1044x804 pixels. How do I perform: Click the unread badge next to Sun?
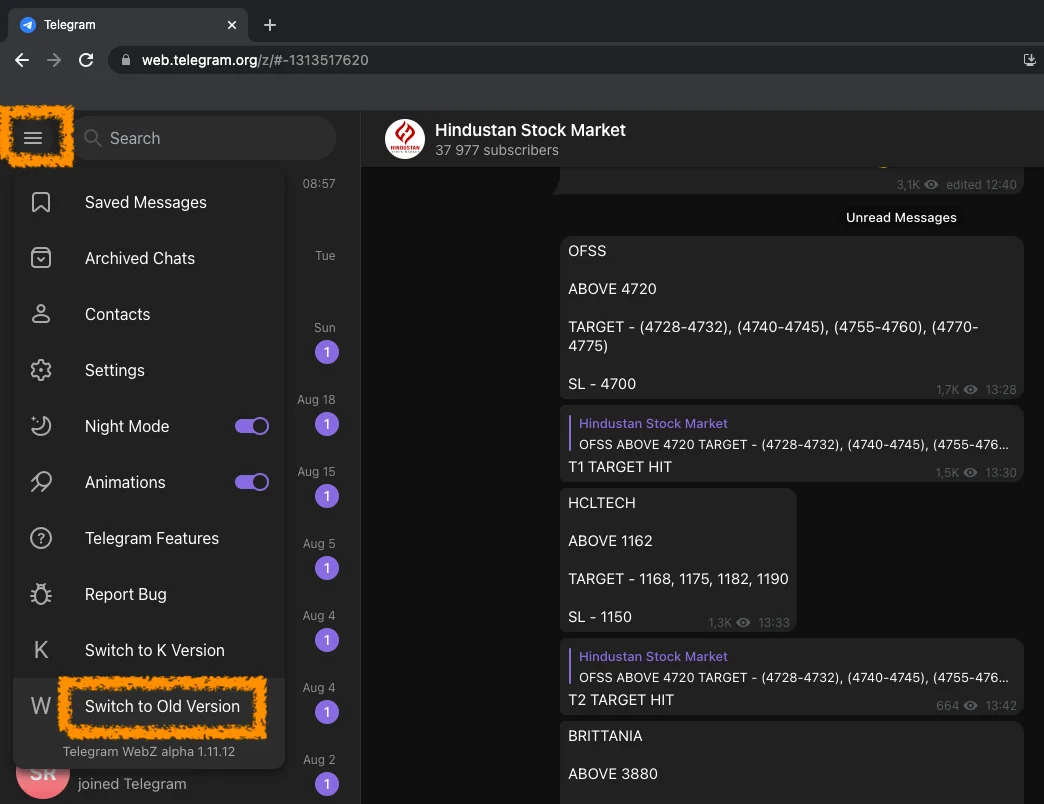click(327, 352)
